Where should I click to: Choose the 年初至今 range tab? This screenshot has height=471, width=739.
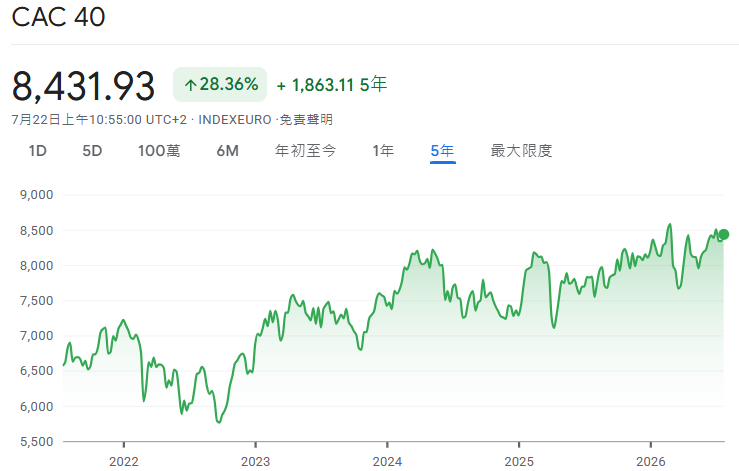pos(305,151)
